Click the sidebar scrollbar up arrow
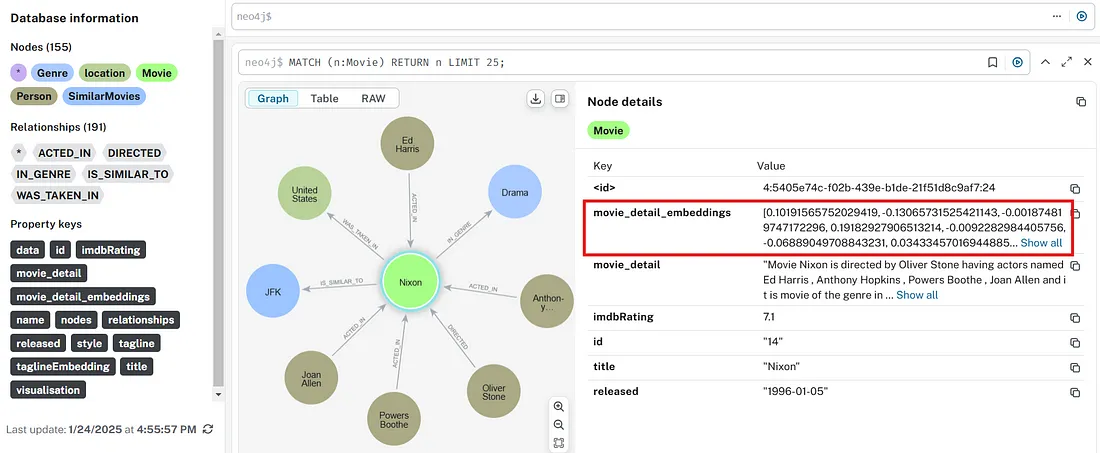Screen dimensions: 1100x453 [x=218, y=33]
